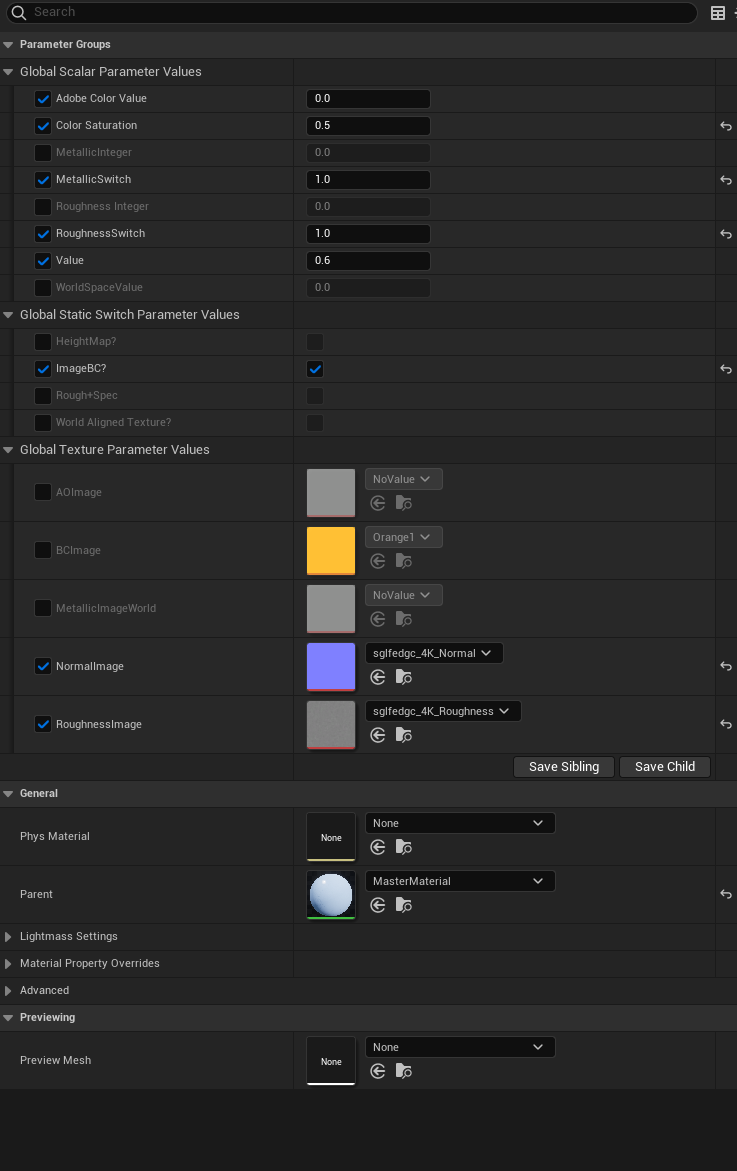Browse to RoughnessImage asset in content browser
The height and width of the screenshot is (1171, 737).
point(404,736)
